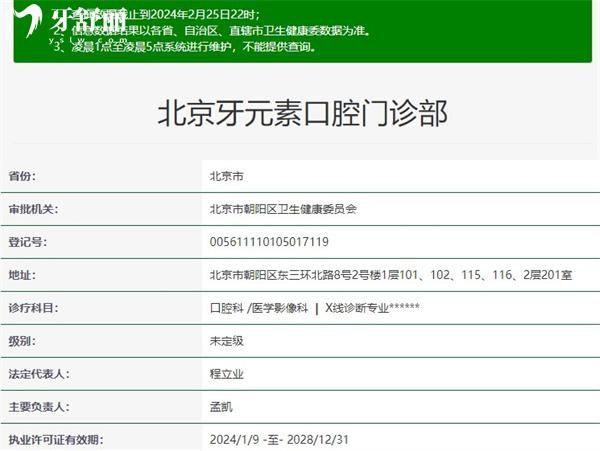The height and width of the screenshot is (451, 600).
Task: Click the 登记号 label
Action: (28, 242)
